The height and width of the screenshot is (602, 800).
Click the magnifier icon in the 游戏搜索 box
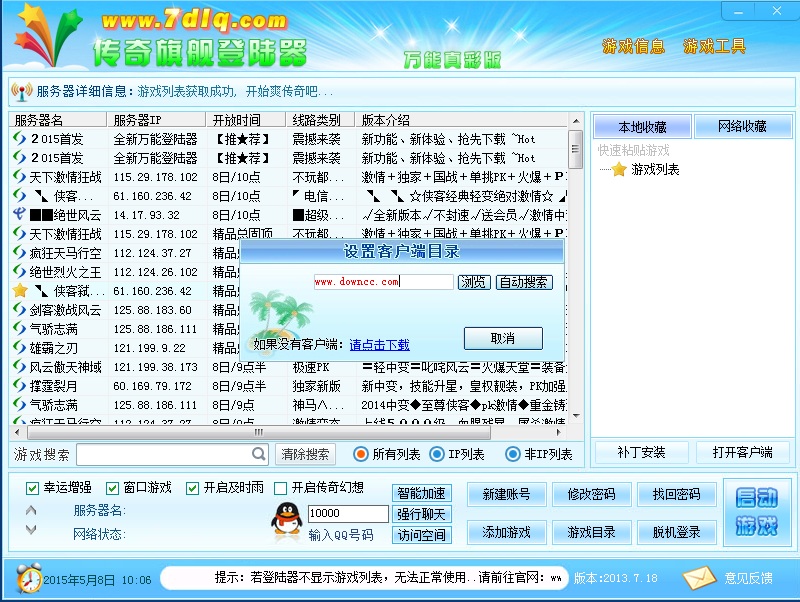tap(257, 453)
